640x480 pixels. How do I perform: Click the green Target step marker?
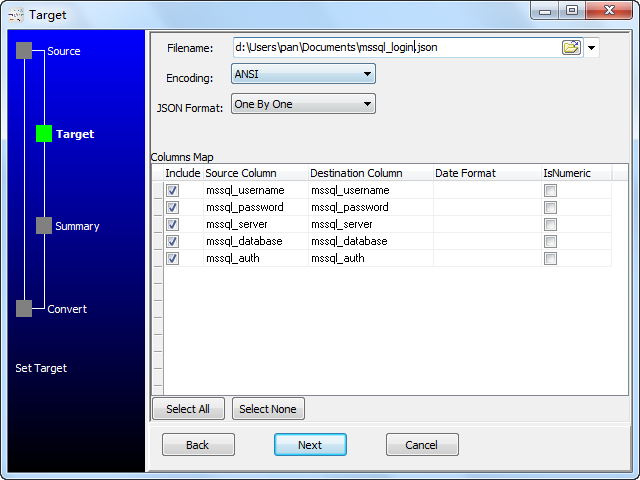(44, 133)
